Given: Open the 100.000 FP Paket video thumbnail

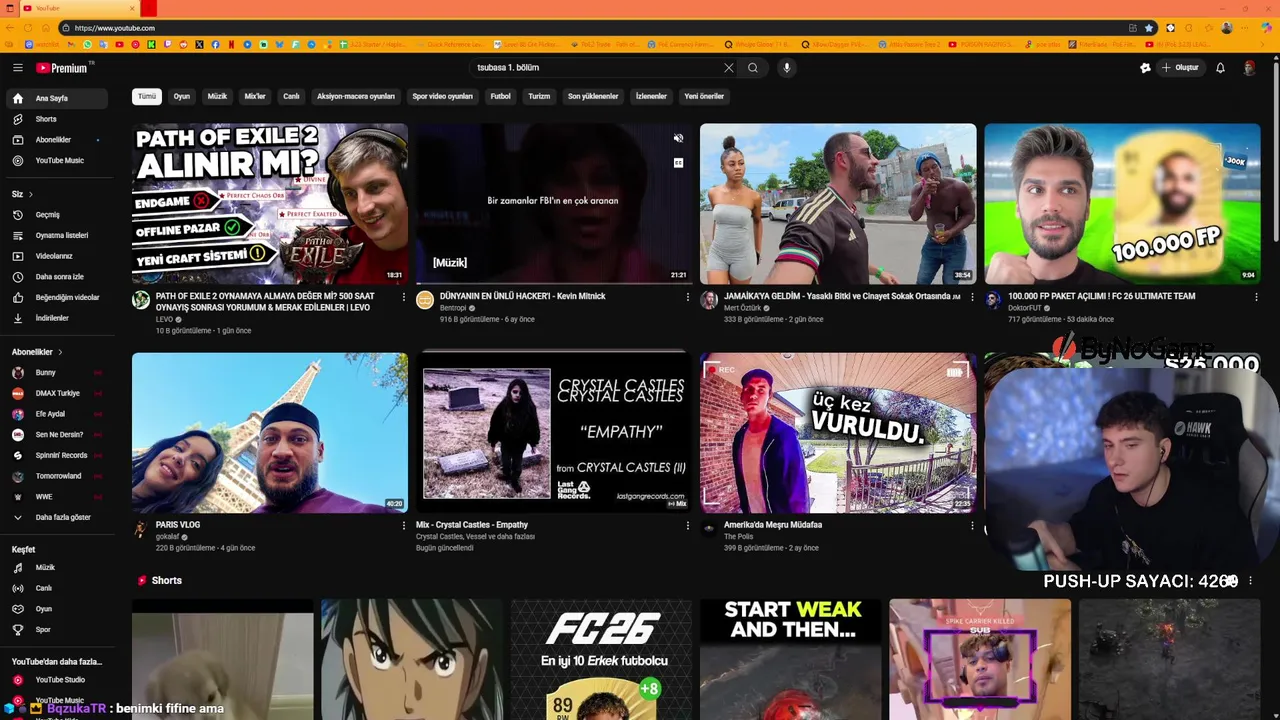Looking at the screenshot, I should coord(1122,204).
